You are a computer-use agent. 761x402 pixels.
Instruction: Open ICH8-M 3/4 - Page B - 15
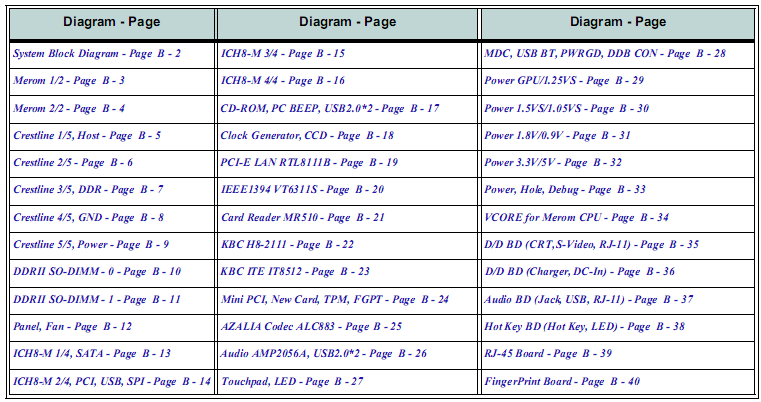(x=283, y=53)
